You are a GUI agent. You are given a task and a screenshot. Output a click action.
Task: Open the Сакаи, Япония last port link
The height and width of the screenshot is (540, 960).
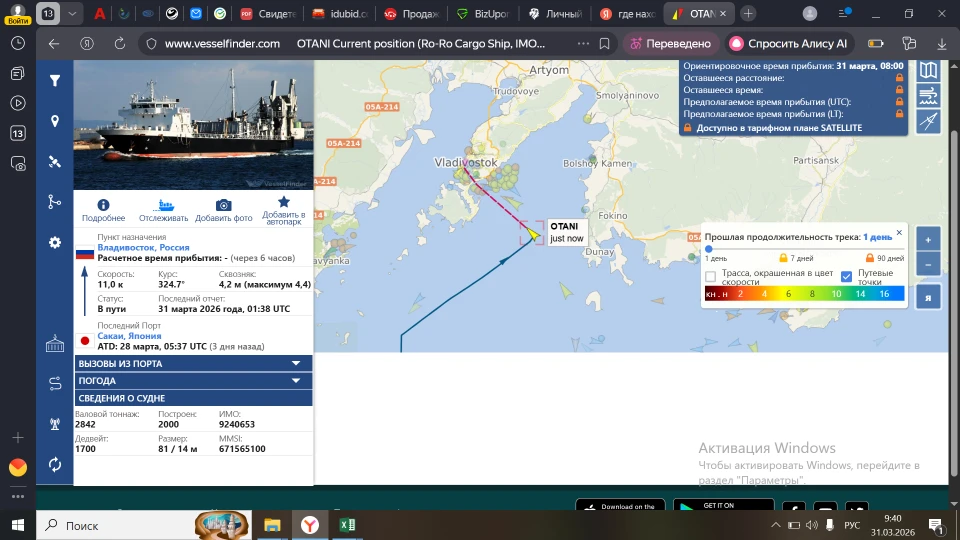tap(129, 336)
